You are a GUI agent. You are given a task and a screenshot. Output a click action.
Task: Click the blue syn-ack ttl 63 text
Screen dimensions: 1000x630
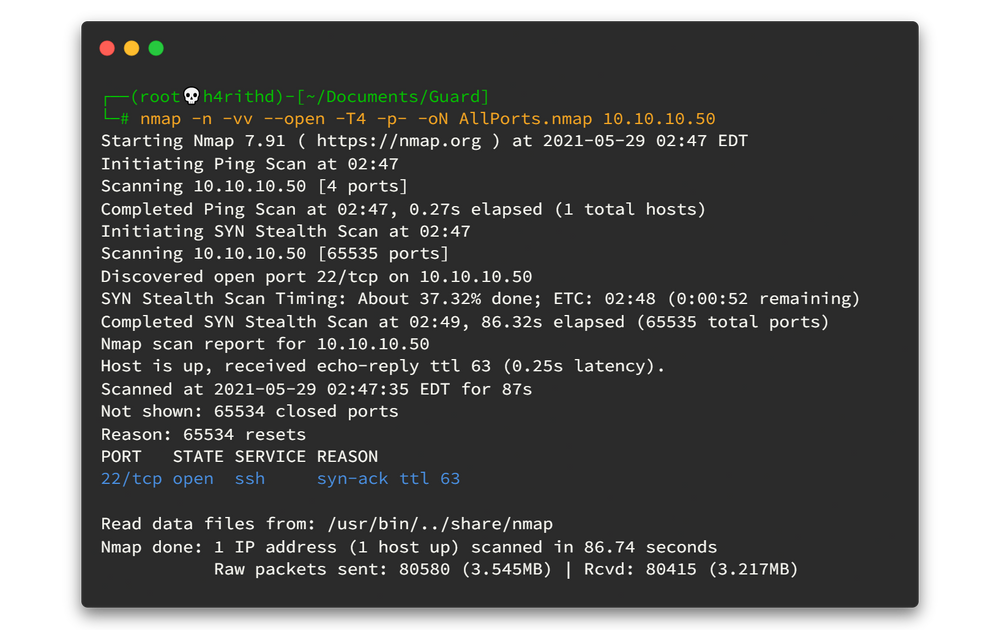[x=388, y=479]
